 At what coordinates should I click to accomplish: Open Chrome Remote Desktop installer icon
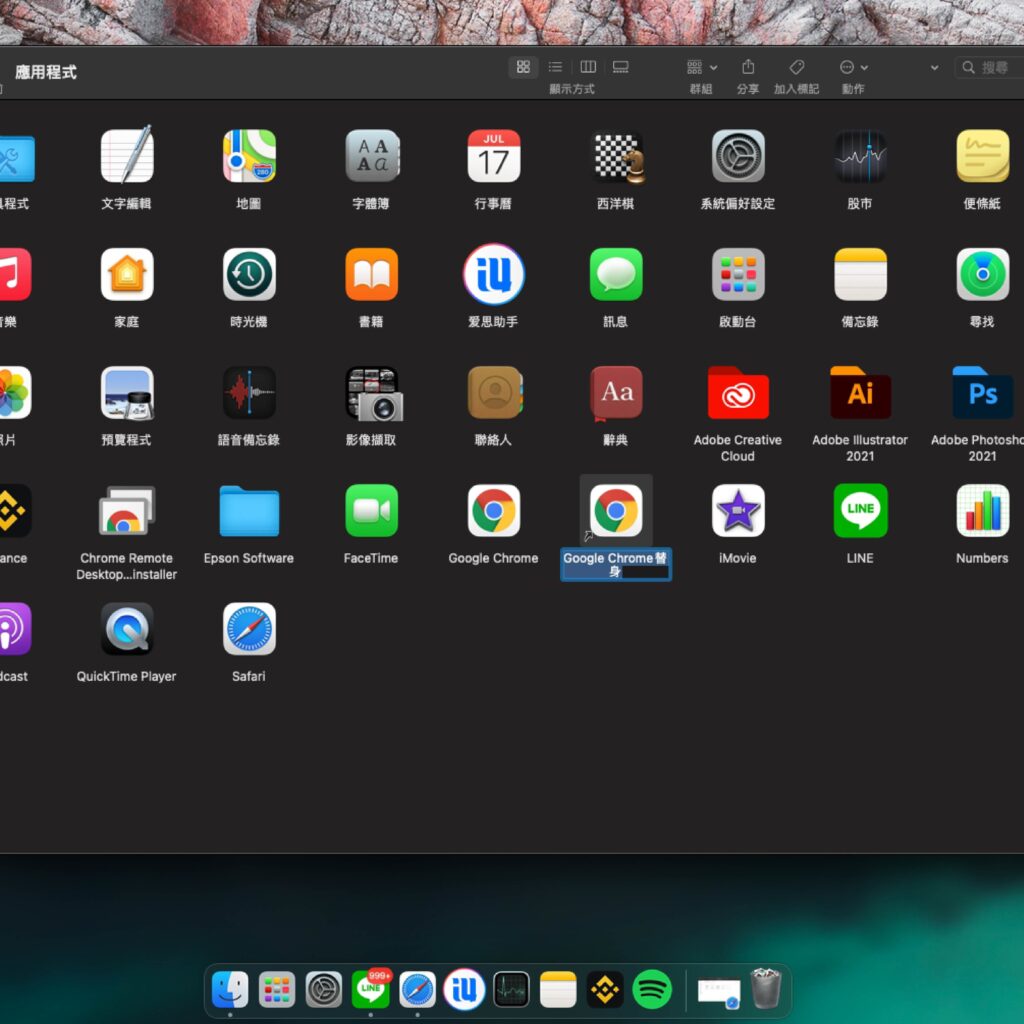[x=127, y=511]
